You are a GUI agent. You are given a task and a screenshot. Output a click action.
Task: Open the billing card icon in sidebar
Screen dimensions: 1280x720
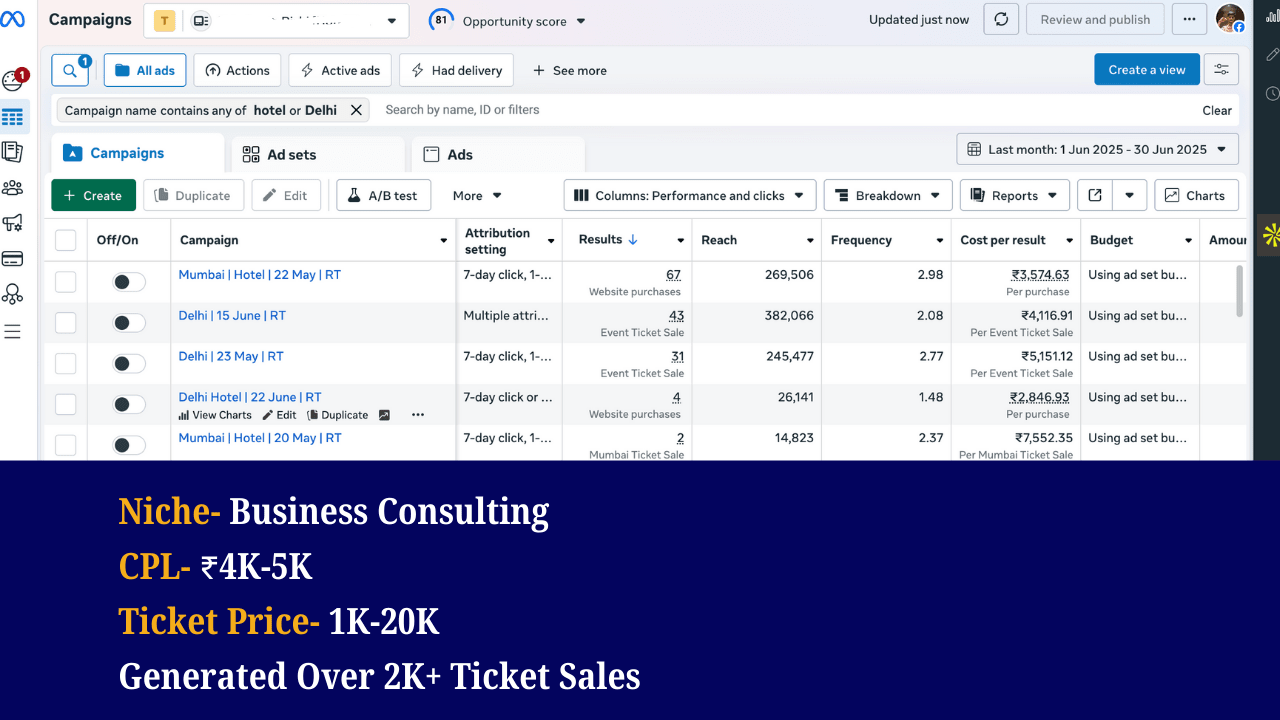coord(13,259)
